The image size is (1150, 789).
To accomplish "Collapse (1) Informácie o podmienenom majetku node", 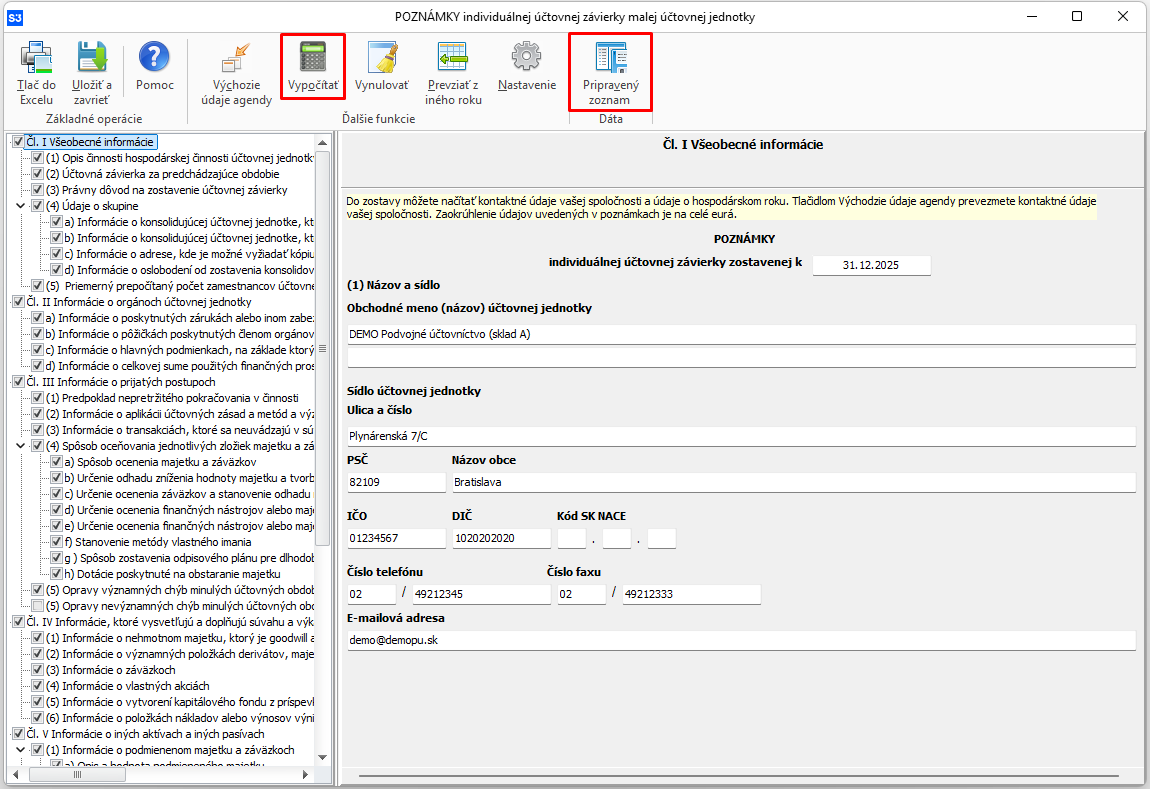I will pos(22,750).
